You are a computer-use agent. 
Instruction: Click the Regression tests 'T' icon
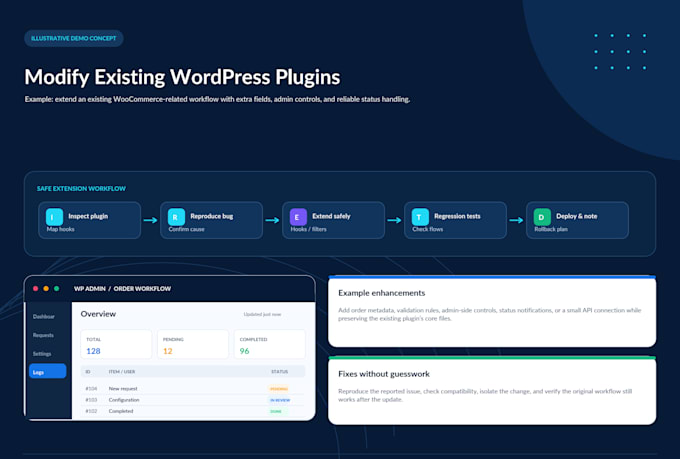tap(420, 216)
